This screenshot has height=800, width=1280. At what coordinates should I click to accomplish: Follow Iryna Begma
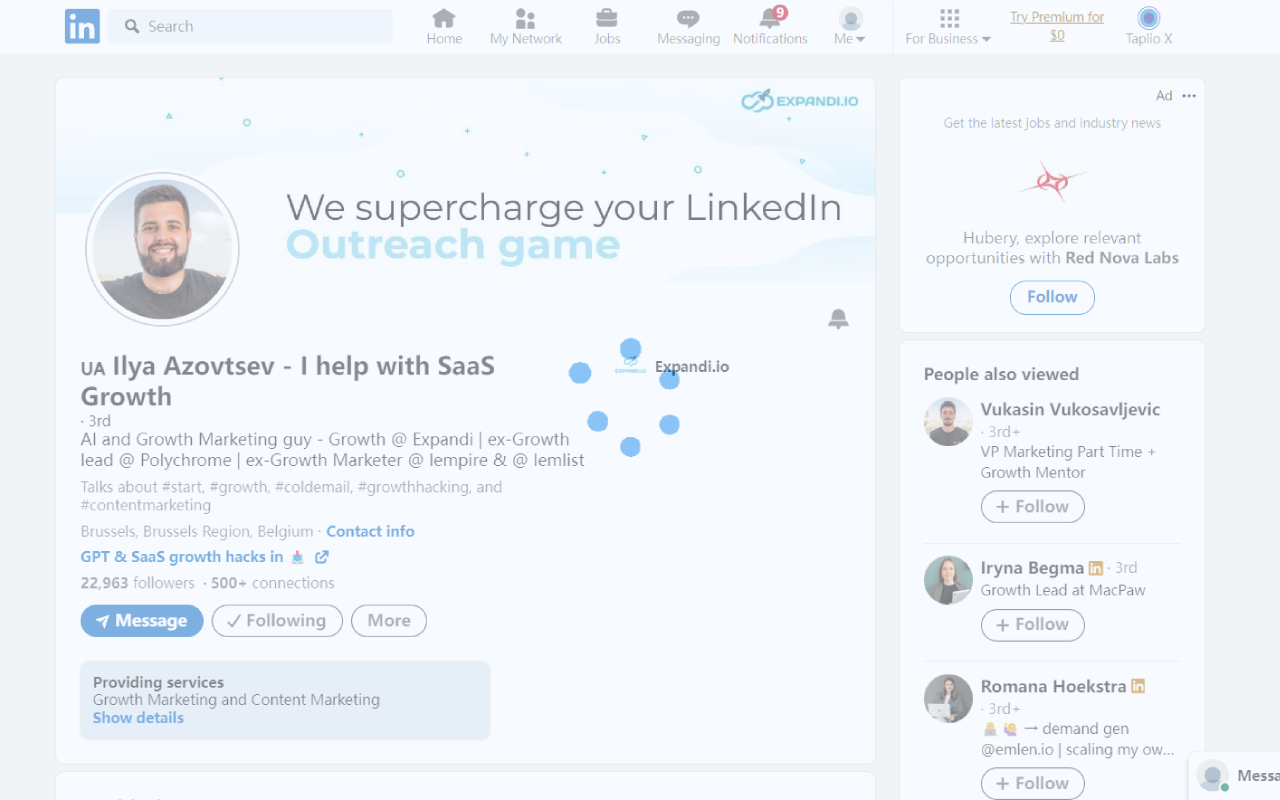[x=1032, y=624]
